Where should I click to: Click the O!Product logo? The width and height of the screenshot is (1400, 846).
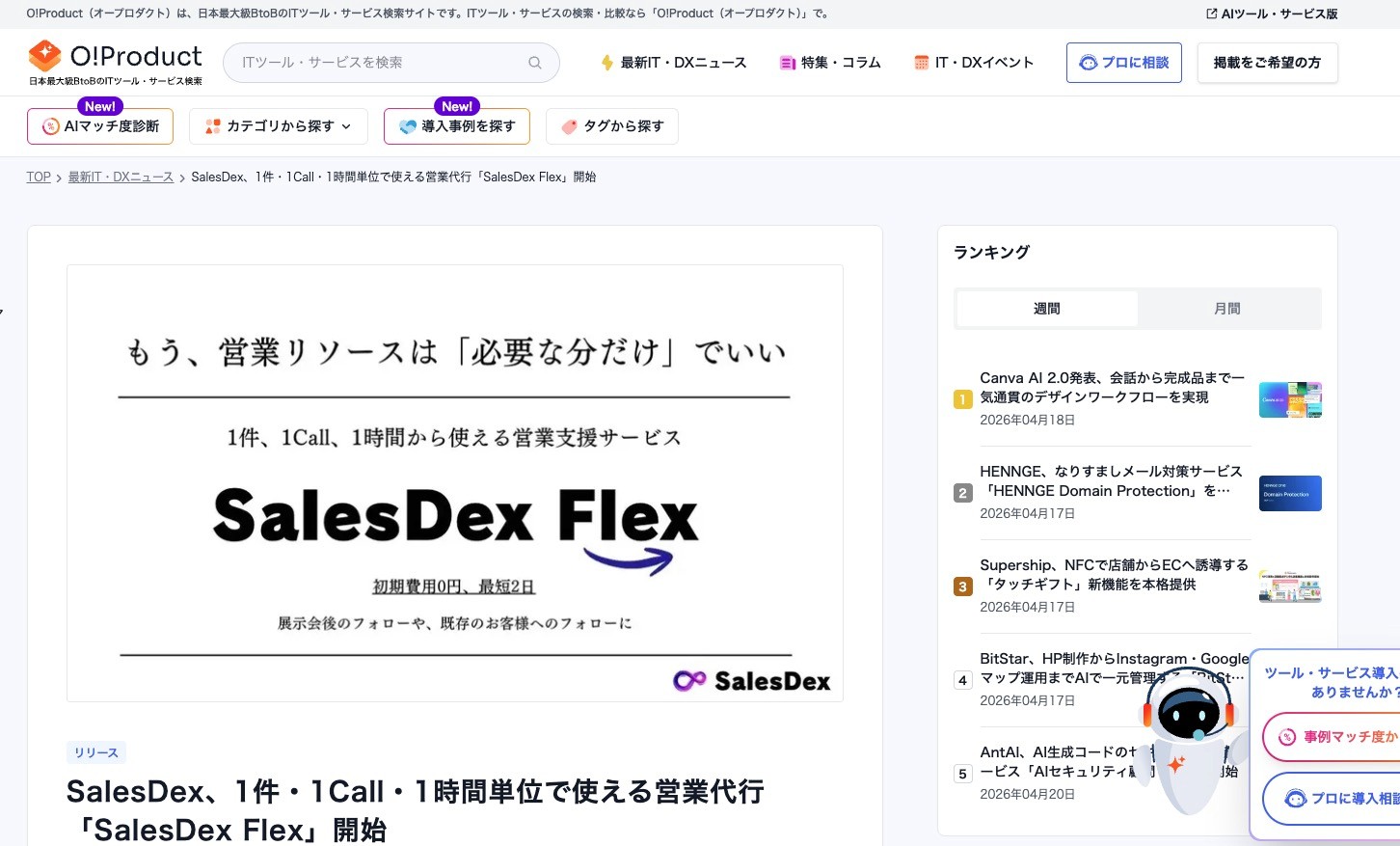[x=116, y=63]
